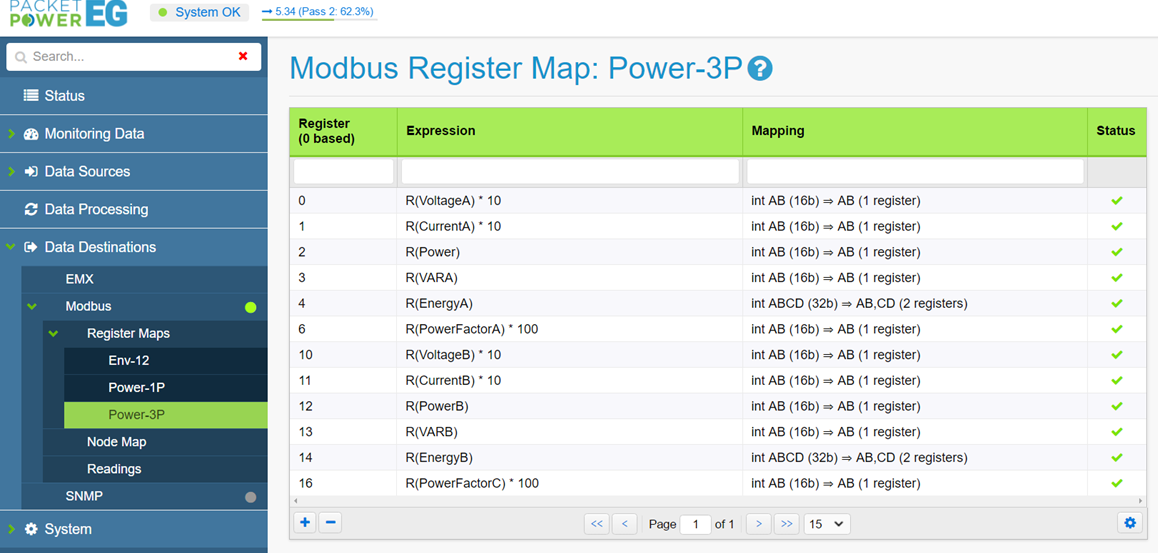This screenshot has width=1158, height=553.
Task: Click the Expression column filter field
Action: (x=569, y=171)
